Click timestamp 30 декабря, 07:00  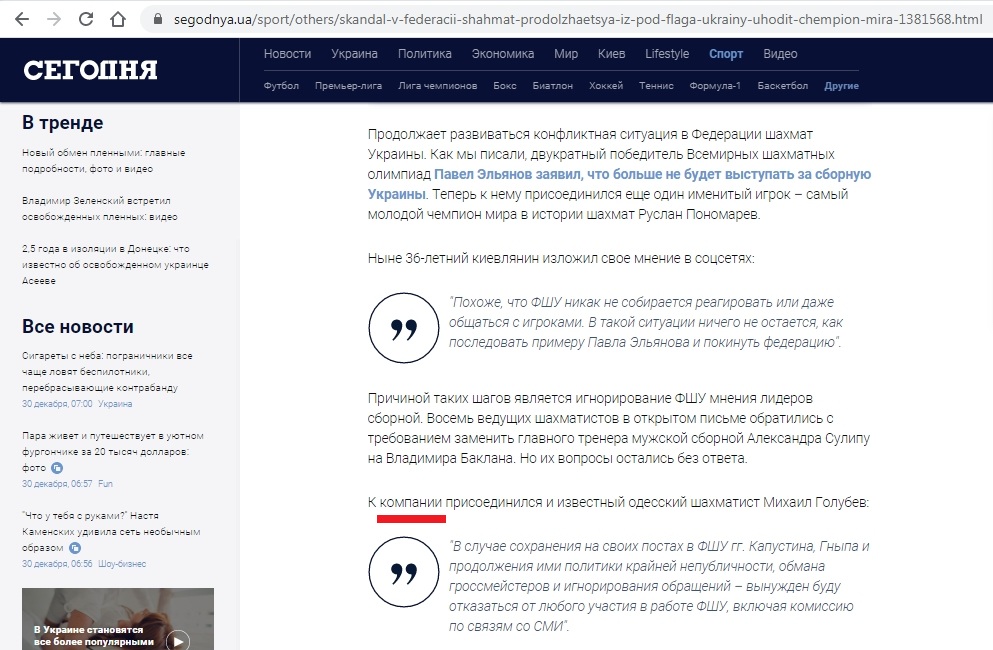coord(57,404)
